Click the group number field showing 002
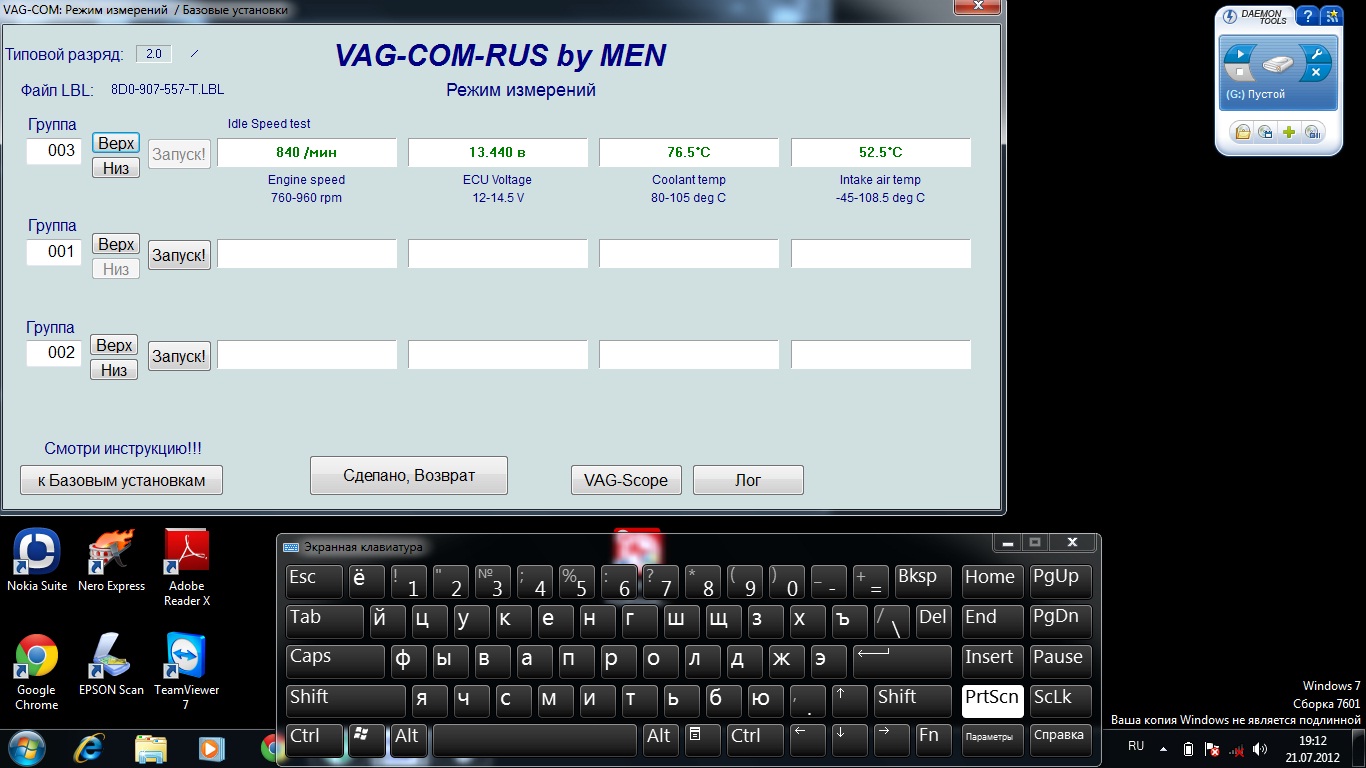Viewport: 1366px width, 768px height. tap(54, 353)
